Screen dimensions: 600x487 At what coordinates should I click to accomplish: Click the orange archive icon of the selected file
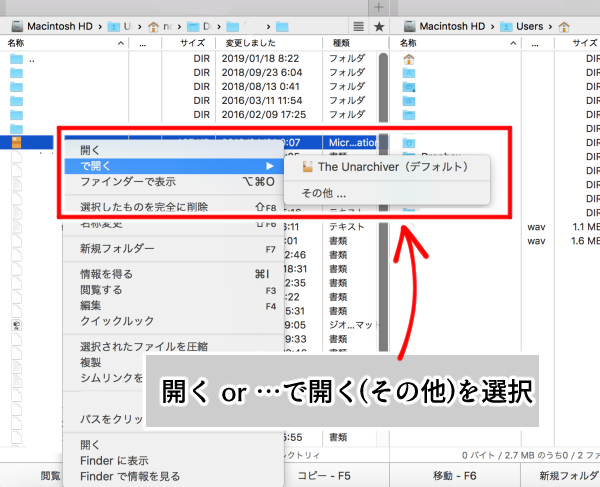coord(16,143)
